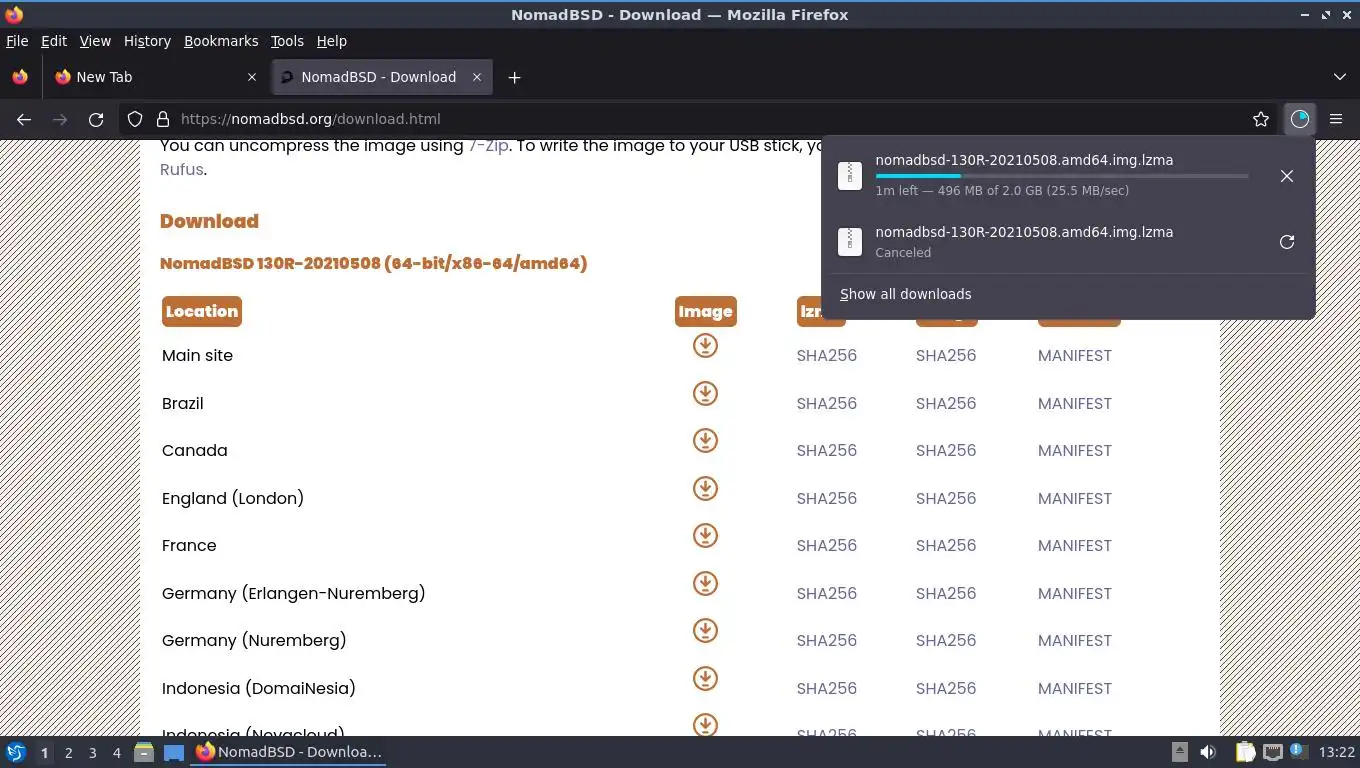Screen dimensions: 1360x768
Task: Open MANIFEST link for France
Action: pos(1075,546)
